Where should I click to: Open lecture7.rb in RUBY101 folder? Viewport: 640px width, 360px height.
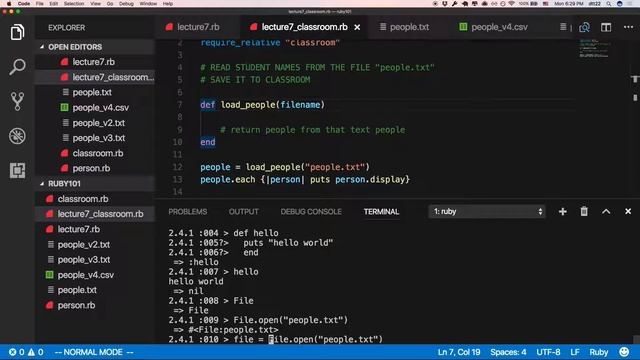95,229
